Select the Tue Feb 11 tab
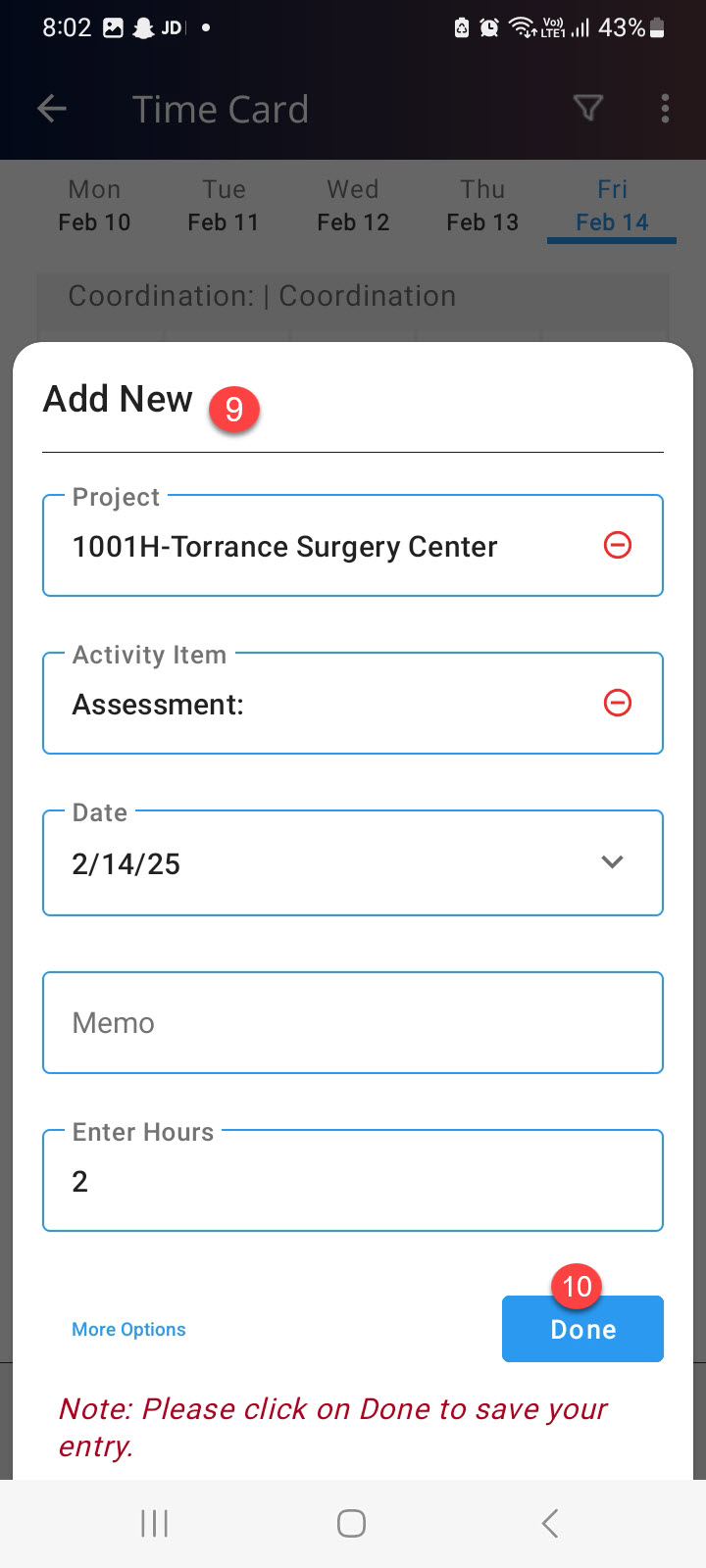 (x=224, y=206)
